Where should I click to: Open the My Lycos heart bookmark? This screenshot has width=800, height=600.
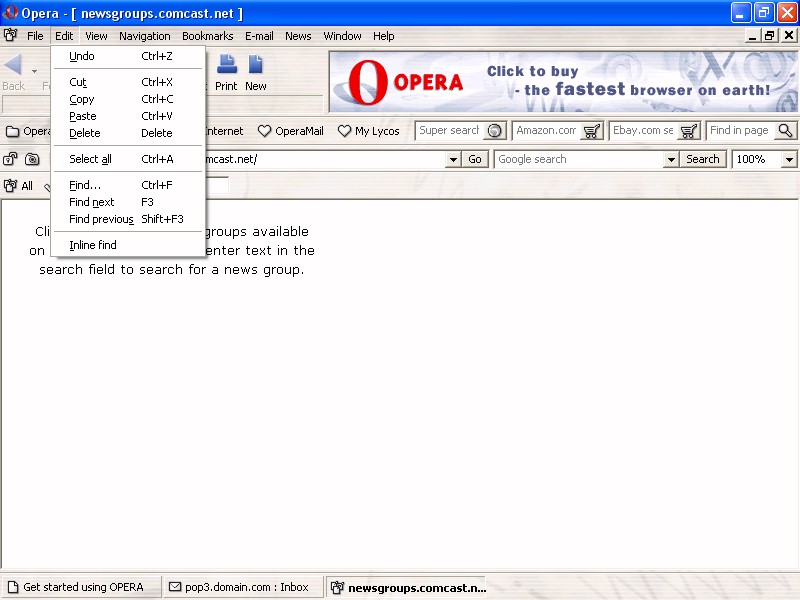[368, 131]
